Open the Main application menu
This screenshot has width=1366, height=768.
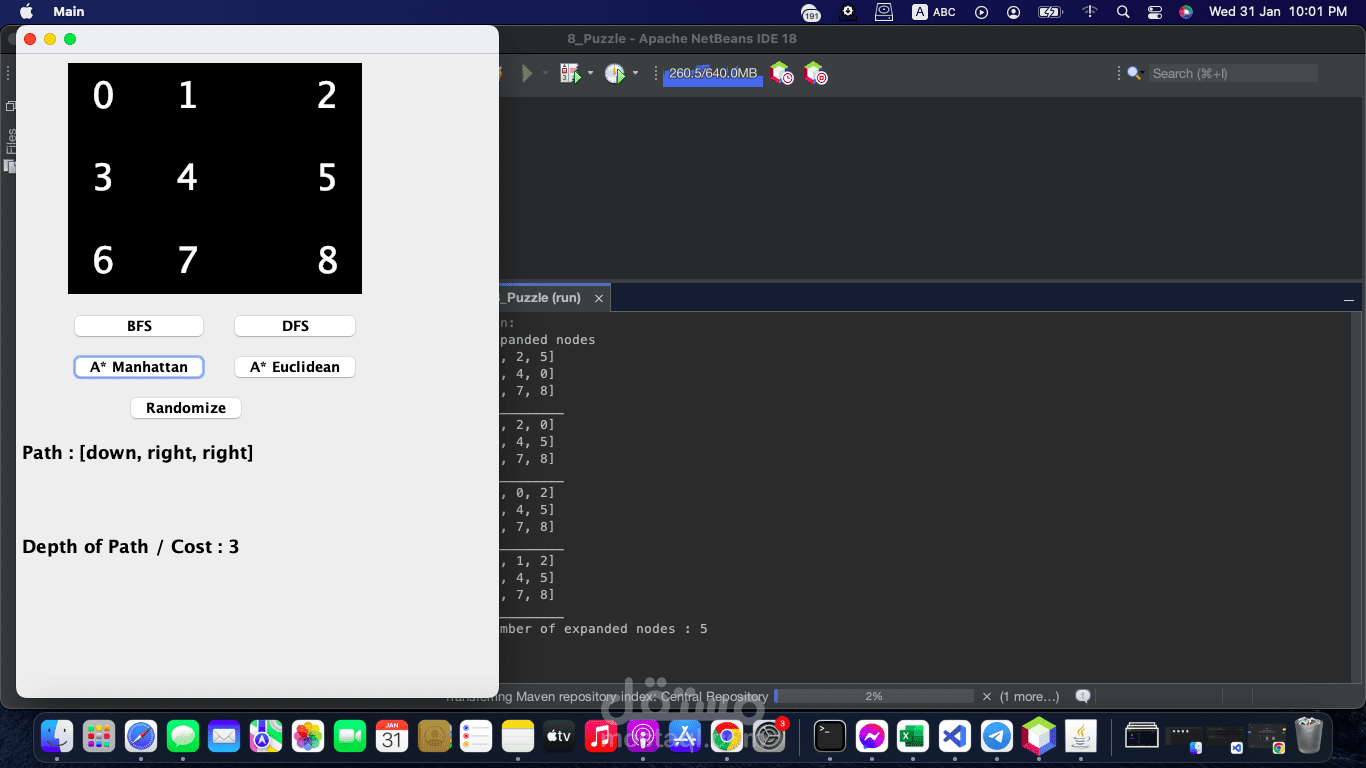[69, 12]
